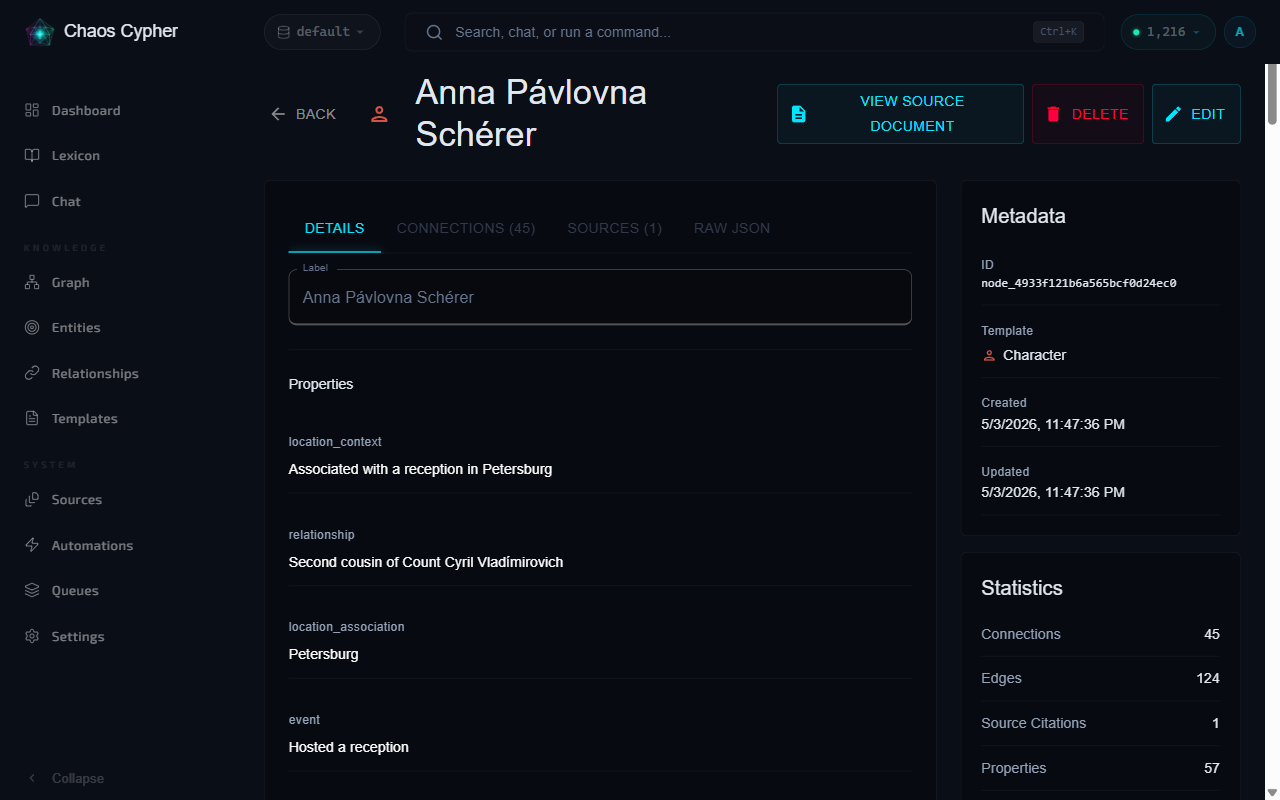
Task: Click the Collapse sidebar chevron icon
Action: (32, 778)
